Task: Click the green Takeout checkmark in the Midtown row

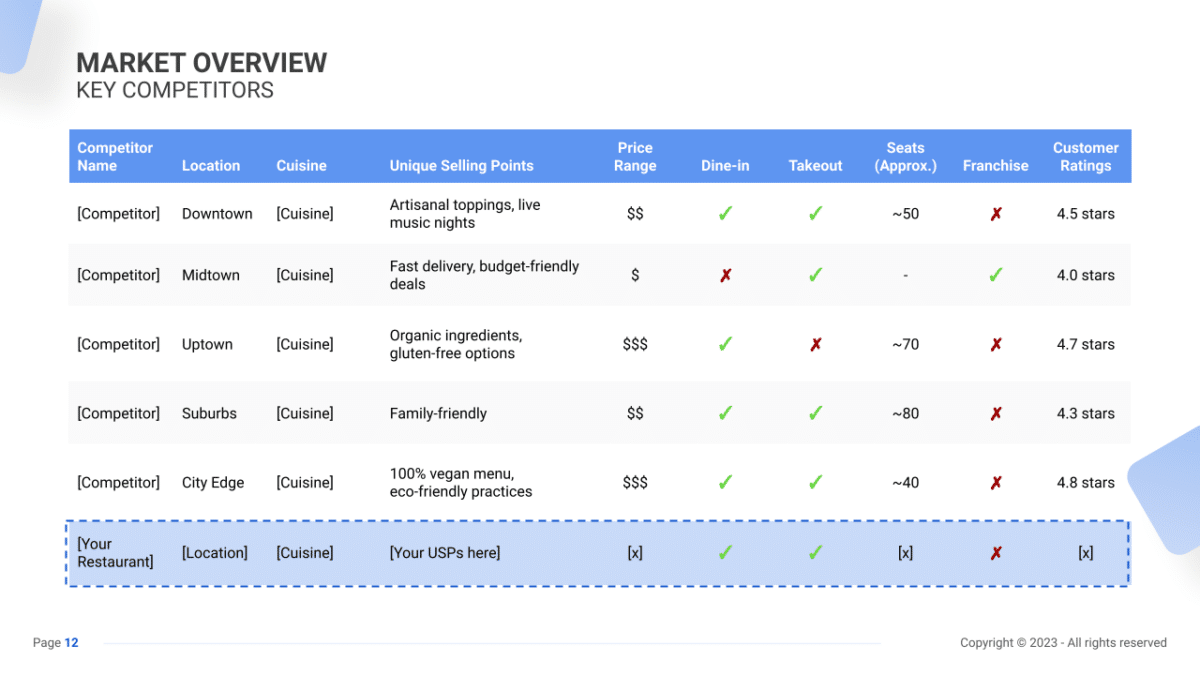Action: pyautogui.click(x=815, y=275)
